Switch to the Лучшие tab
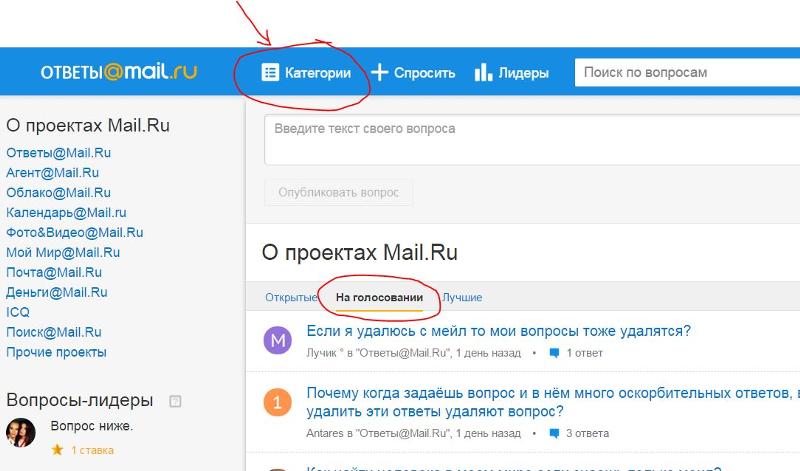This screenshot has height=471, width=800. click(x=462, y=297)
